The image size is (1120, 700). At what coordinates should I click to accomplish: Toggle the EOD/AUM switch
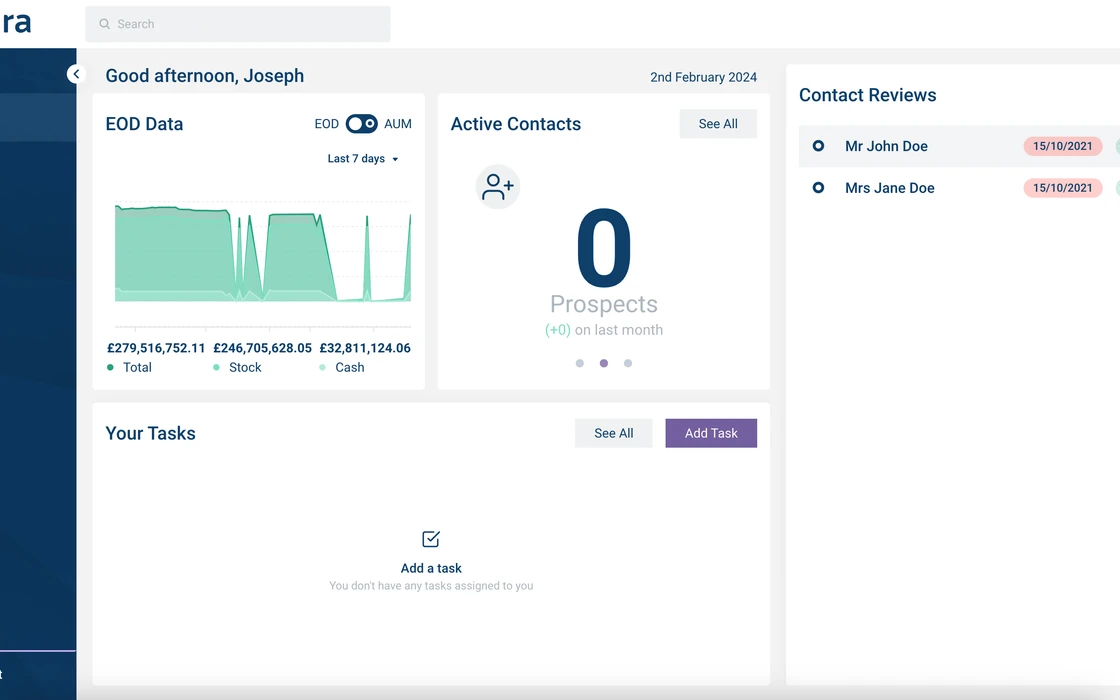[361, 124]
